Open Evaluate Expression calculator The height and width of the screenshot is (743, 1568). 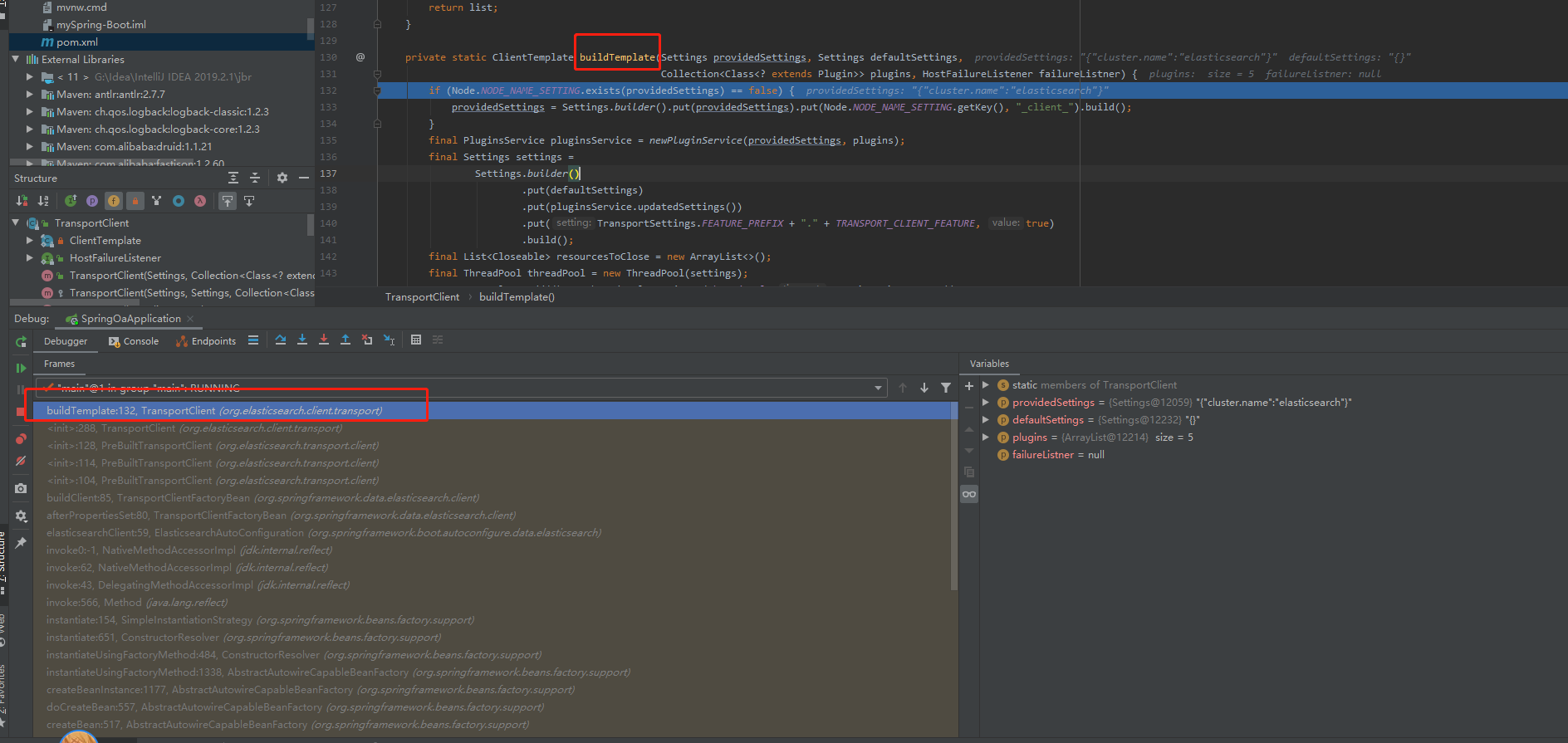pos(416,340)
